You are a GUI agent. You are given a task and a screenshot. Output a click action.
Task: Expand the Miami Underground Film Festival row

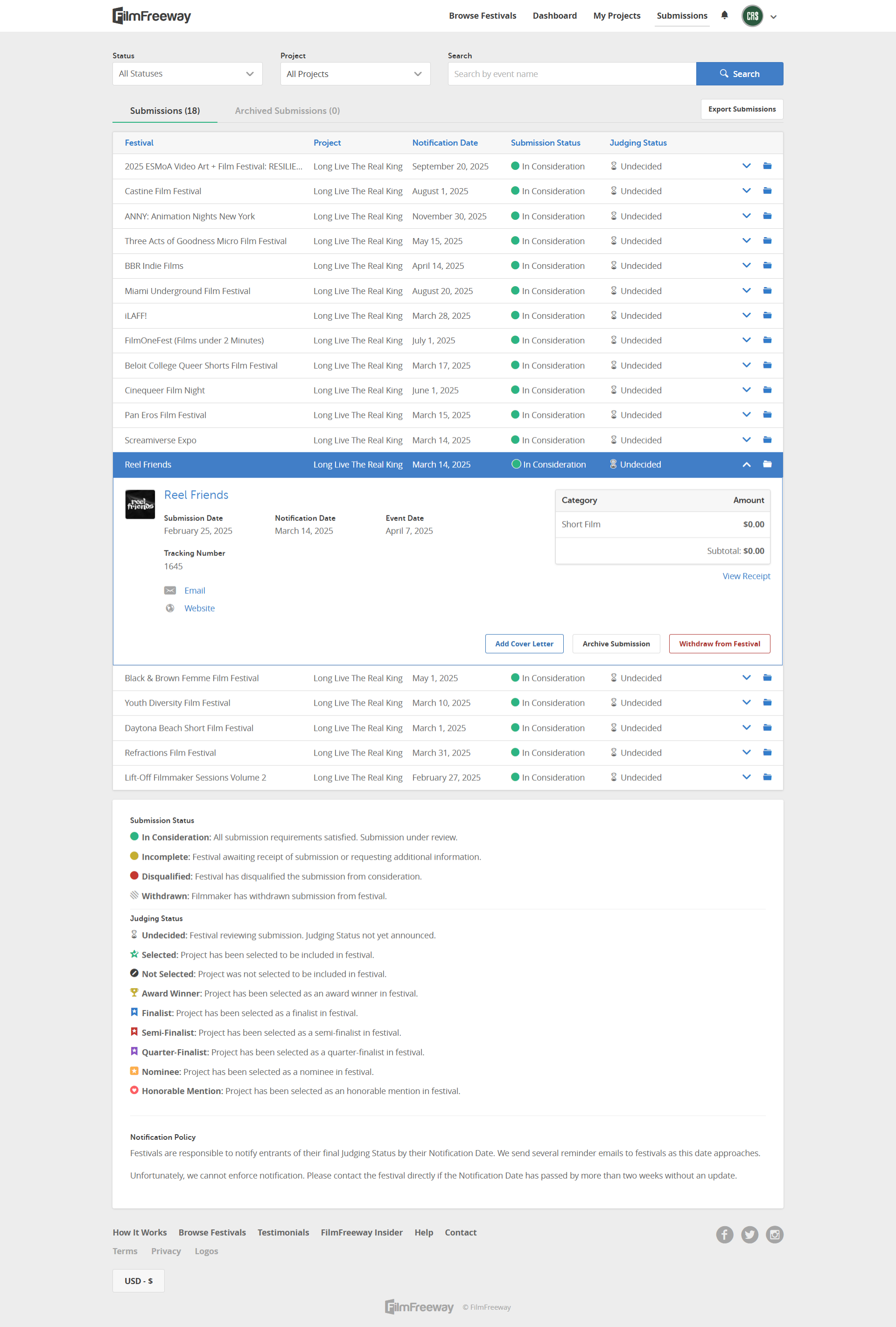746,291
